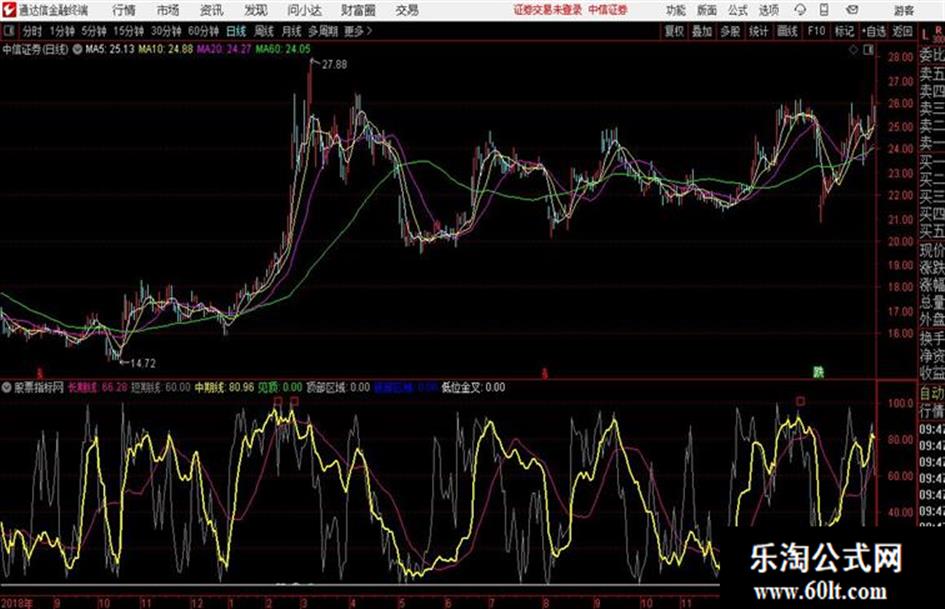
Task: Select the 周线 weekly period tab
Action: [x=263, y=31]
